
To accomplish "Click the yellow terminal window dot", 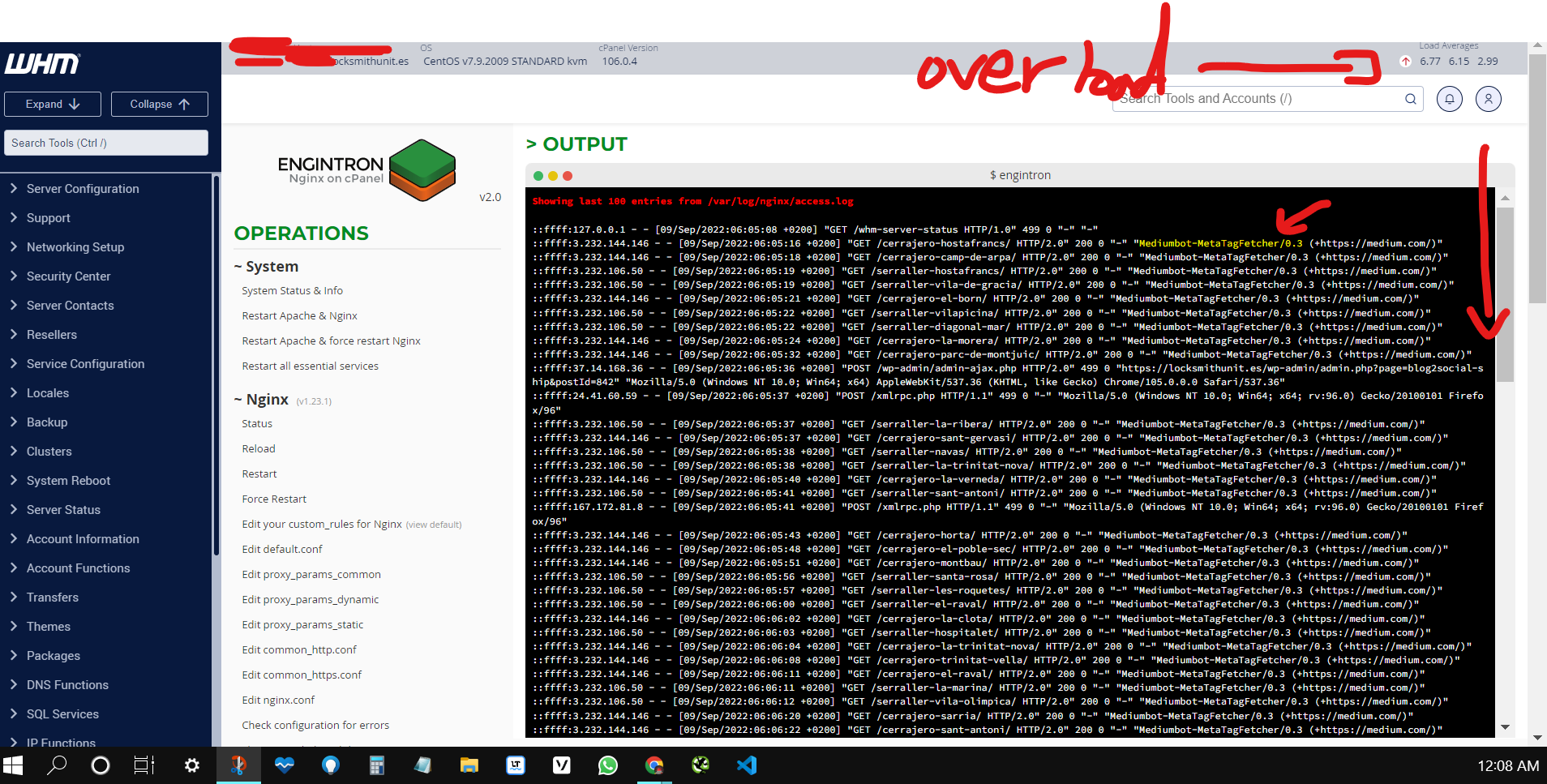I will 553,176.
